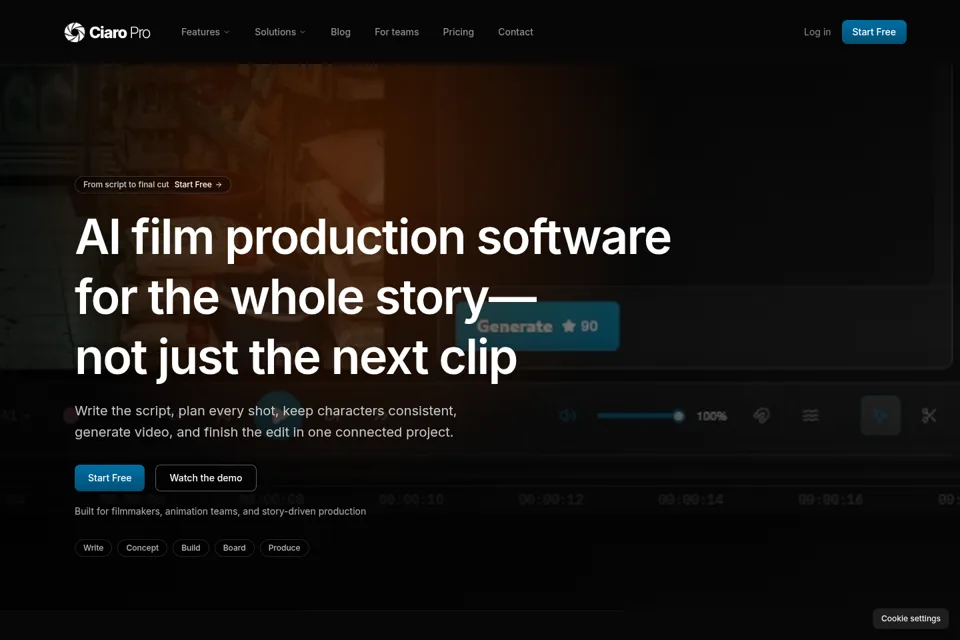Click the 100% volume value

(x=711, y=416)
